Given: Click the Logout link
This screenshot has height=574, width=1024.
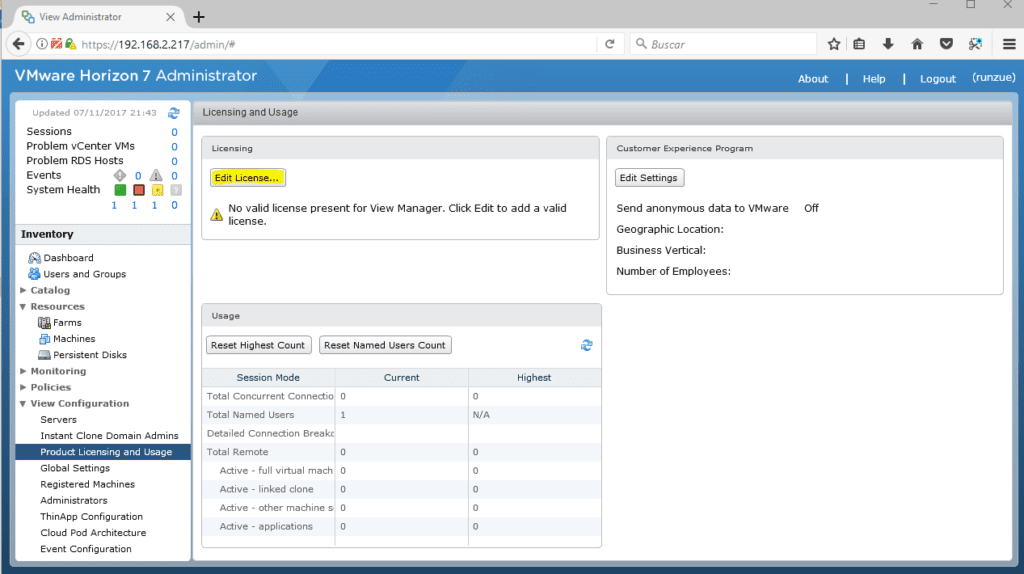Looking at the screenshot, I should (938, 79).
